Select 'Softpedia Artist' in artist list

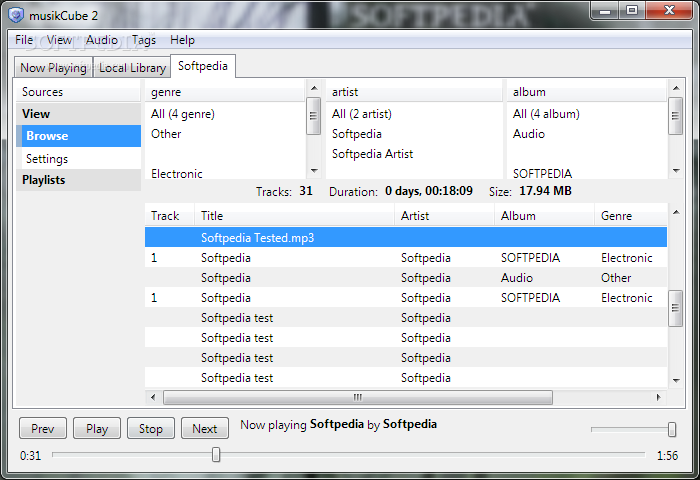[414, 154]
